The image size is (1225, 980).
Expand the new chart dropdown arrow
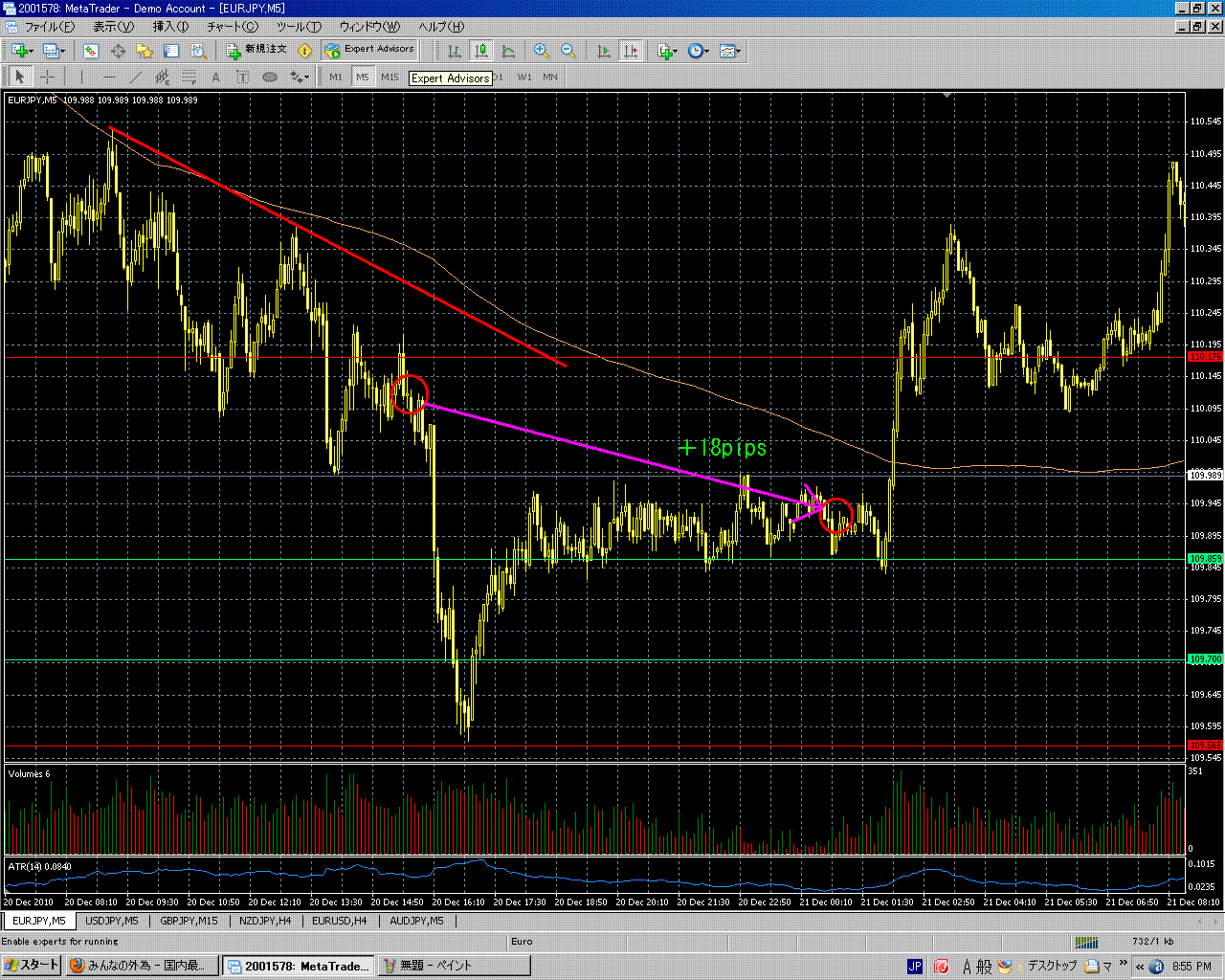31,51
